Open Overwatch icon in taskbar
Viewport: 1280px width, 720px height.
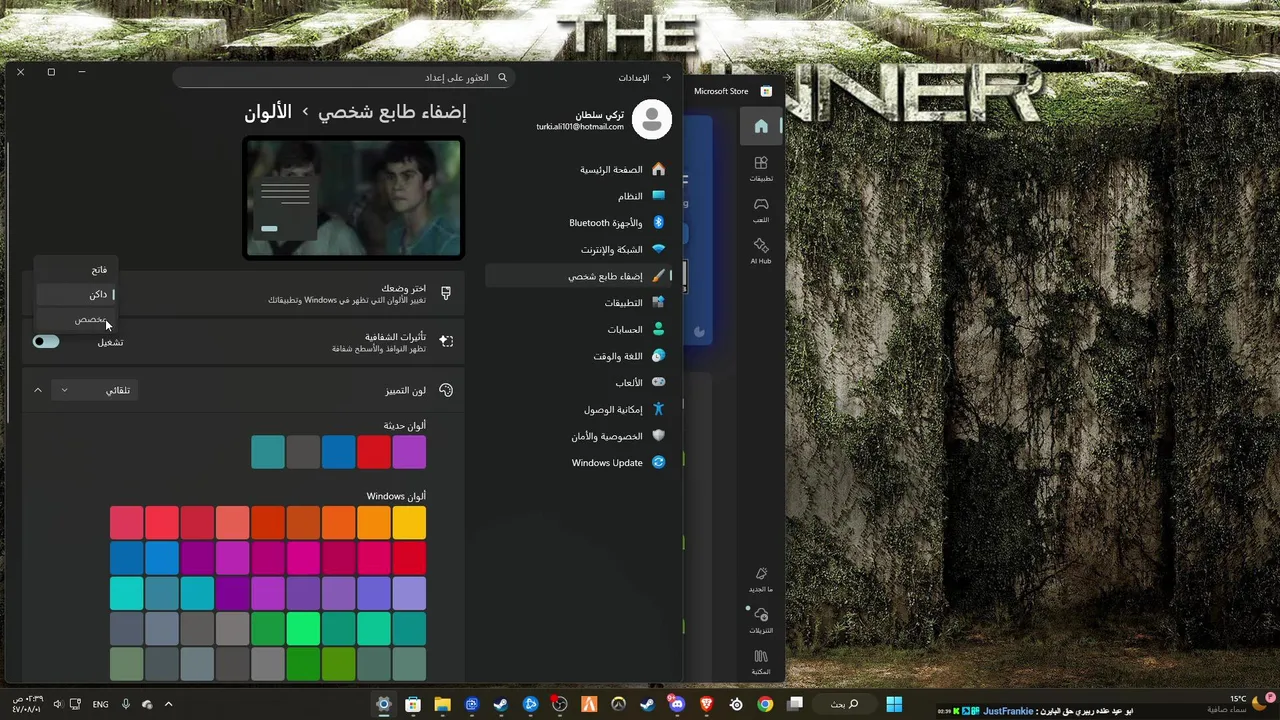point(618,704)
